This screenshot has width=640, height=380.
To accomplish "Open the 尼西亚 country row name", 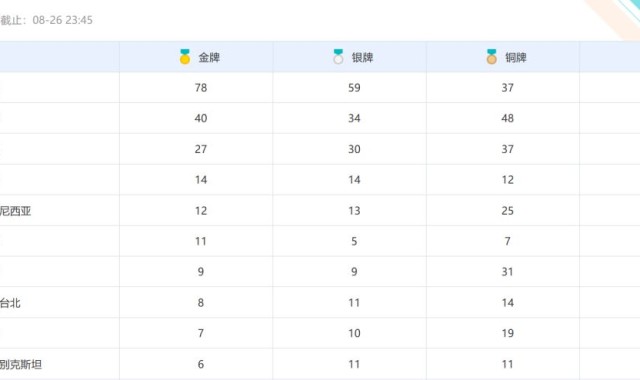I will click(x=16, y=211).
